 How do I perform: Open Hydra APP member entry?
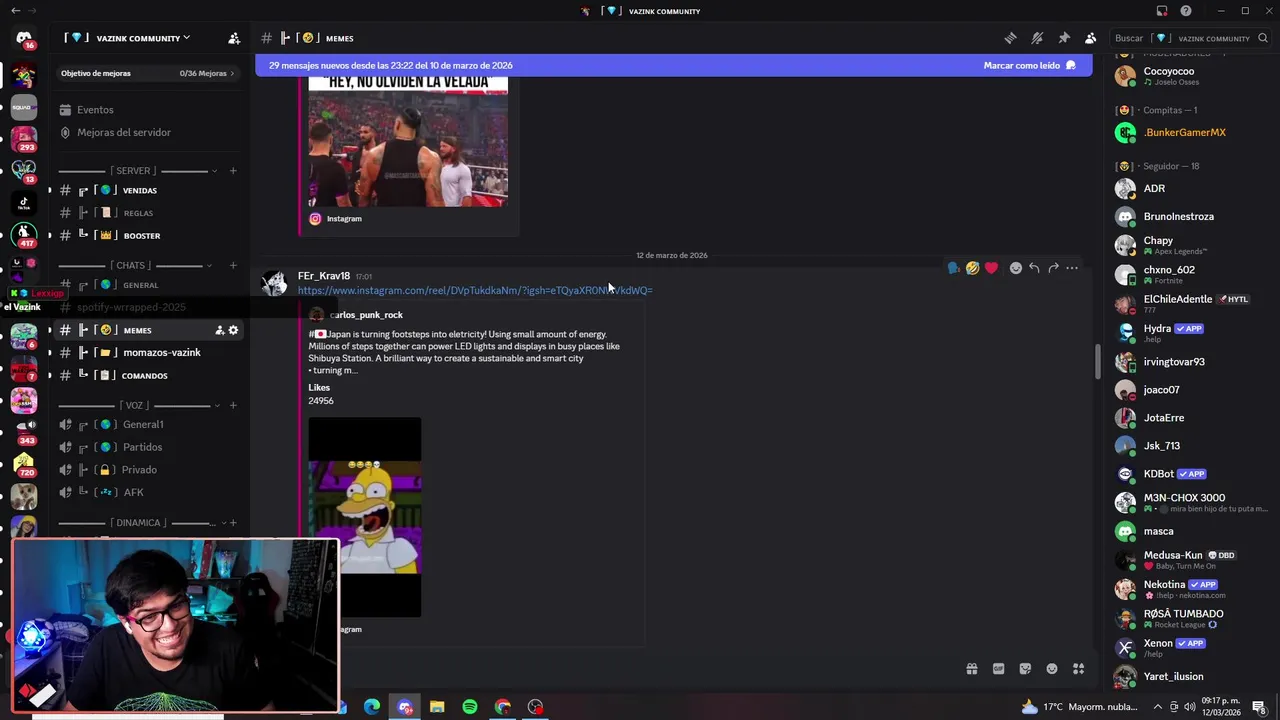1190,332
